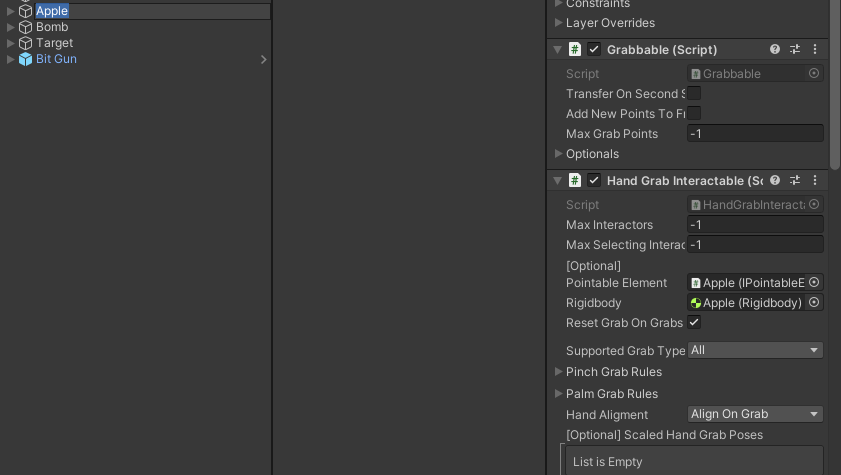This screenshot has width=841, height=475.
Task: Collapse Hand Grab Interactable component
Action: click(558, 181)
